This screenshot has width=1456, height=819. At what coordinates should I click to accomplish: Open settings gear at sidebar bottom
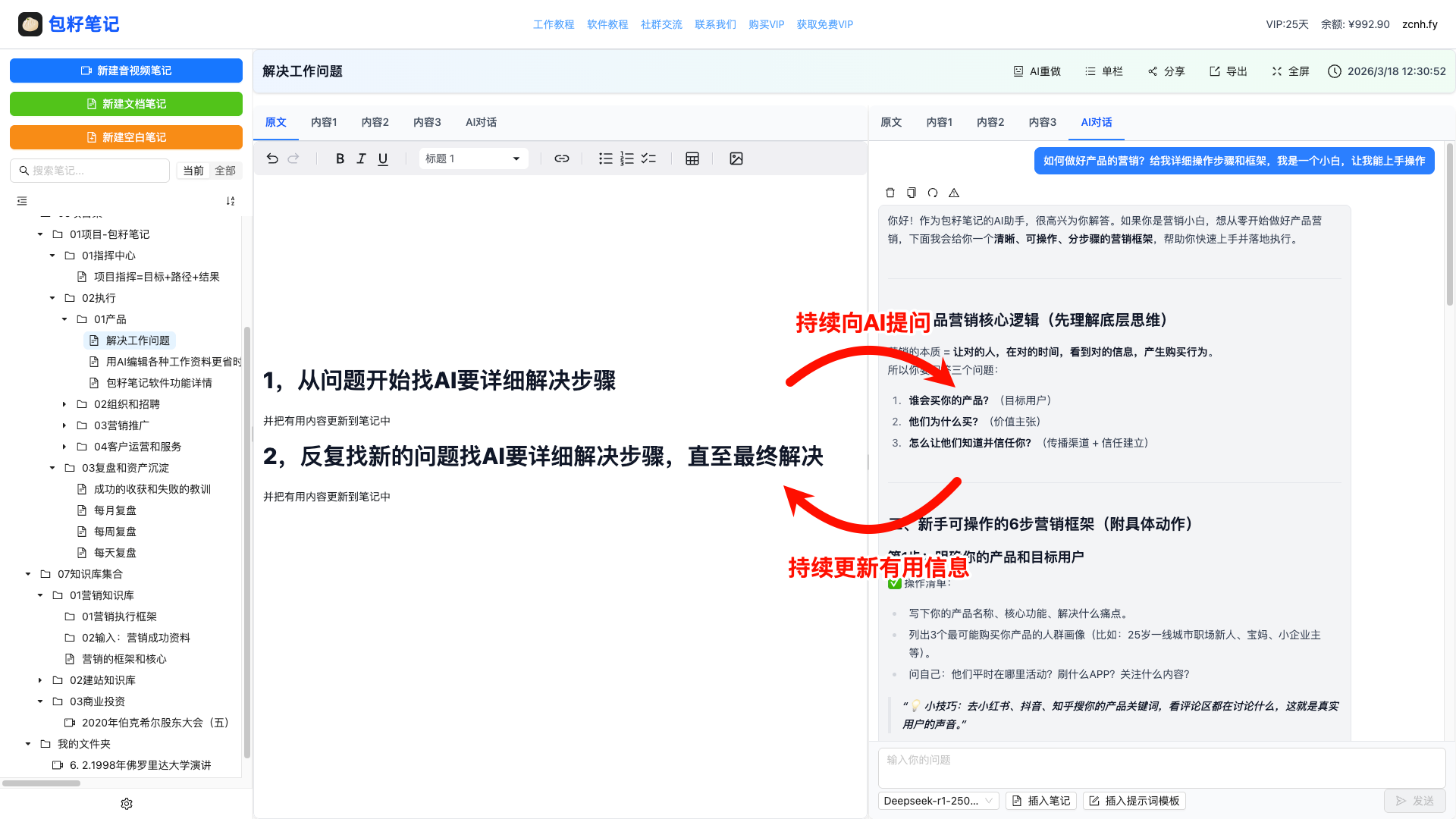point(127,804)
